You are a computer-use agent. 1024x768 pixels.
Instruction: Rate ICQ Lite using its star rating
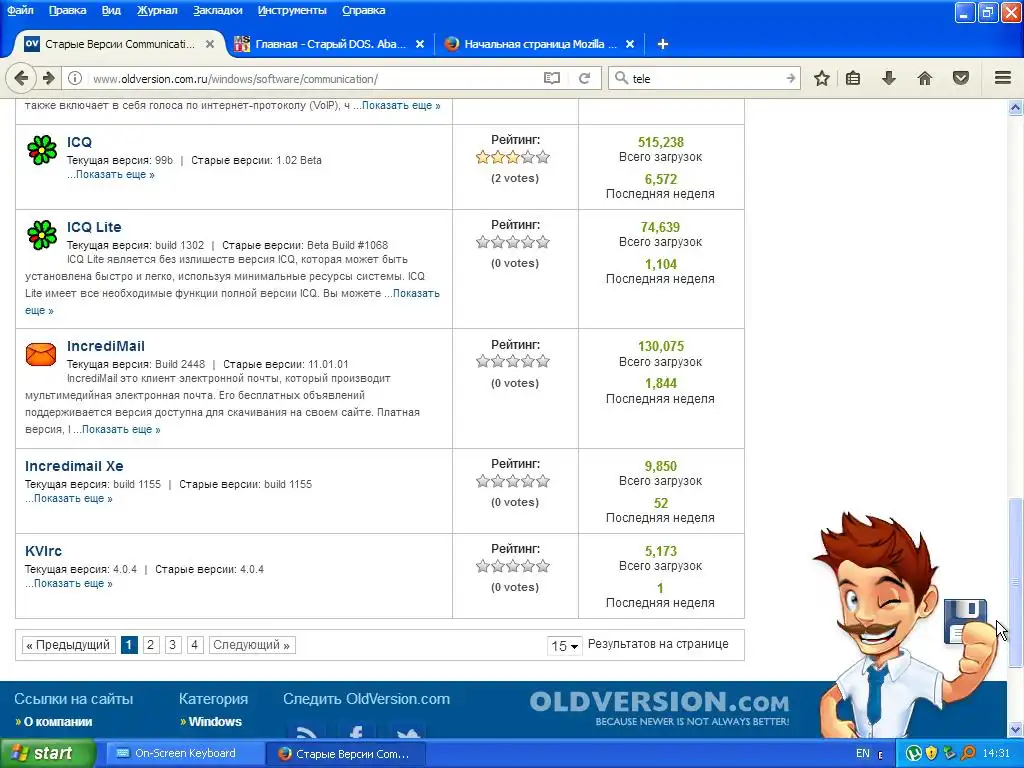pos(513,242)
